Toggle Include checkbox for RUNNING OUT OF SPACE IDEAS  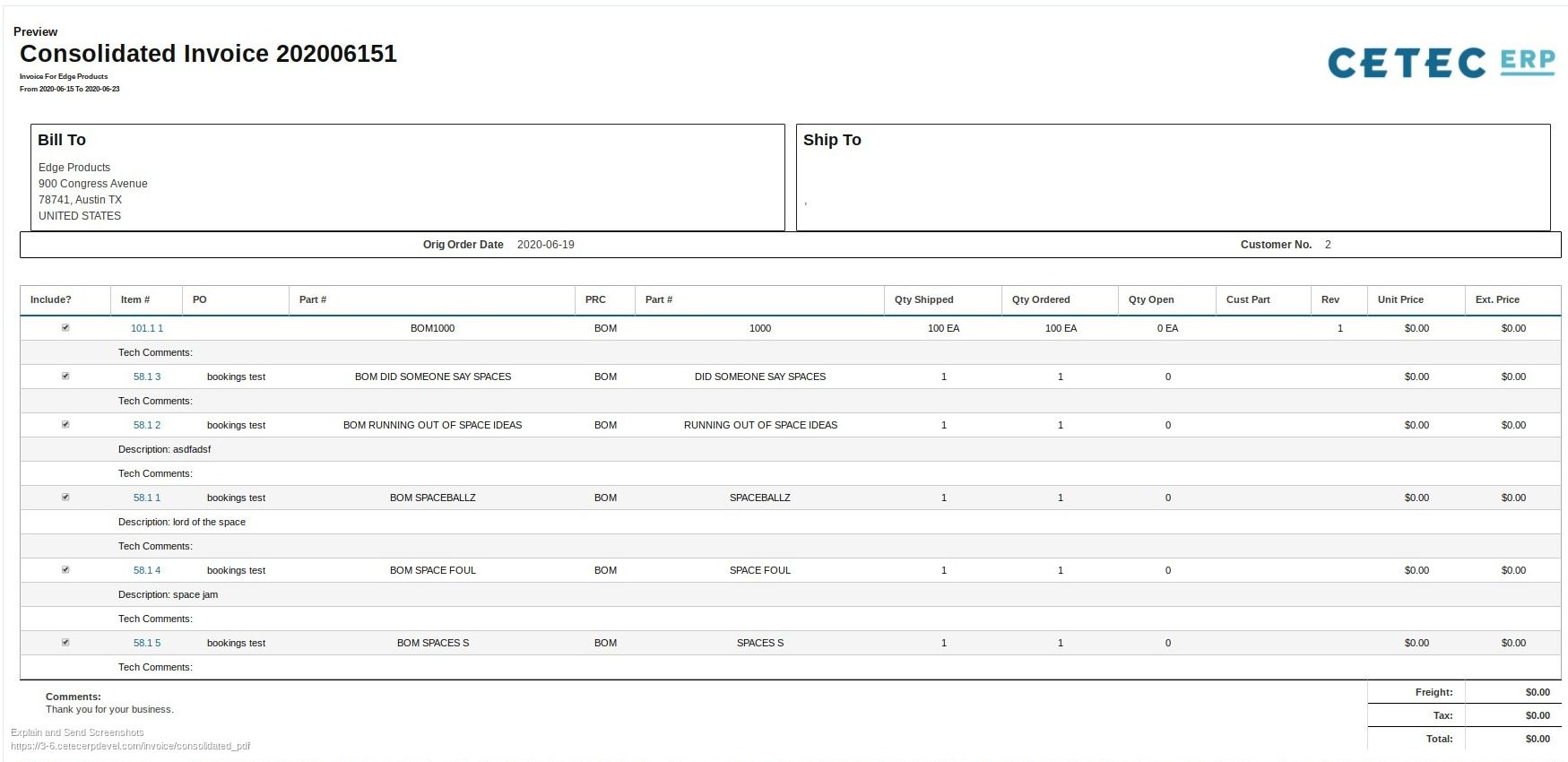pyautogui.click(x=65, y=425)
